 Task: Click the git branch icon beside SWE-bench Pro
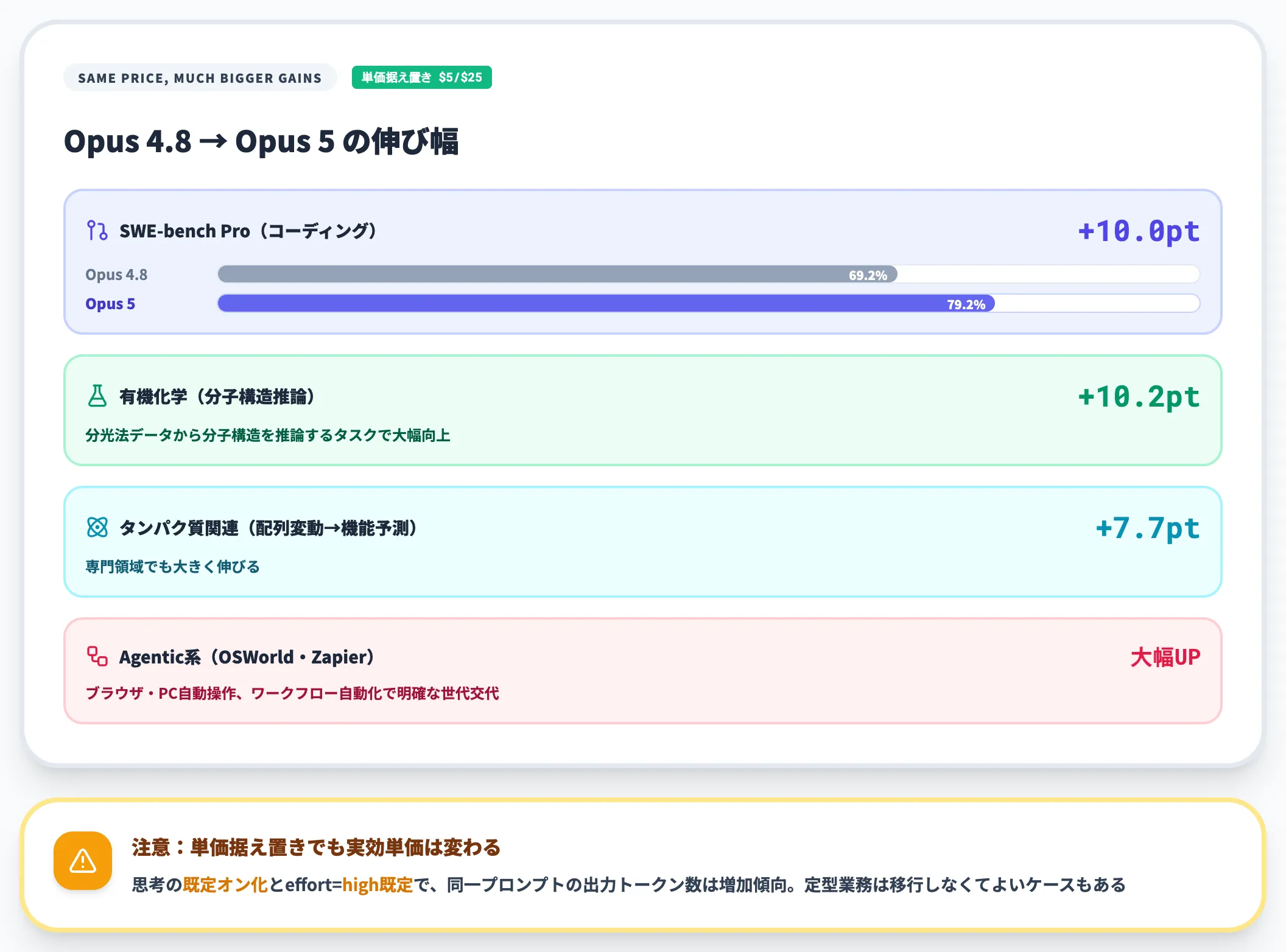tap(97, 231)
